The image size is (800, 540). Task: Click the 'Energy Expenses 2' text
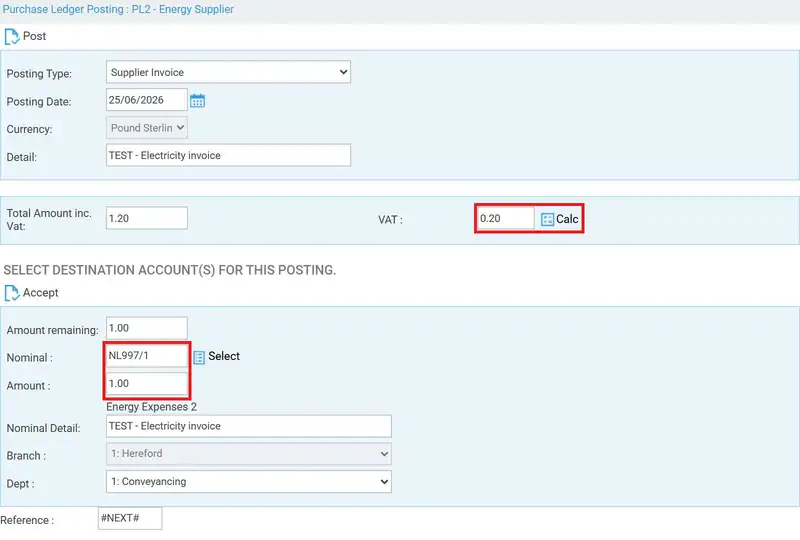[x=152, y=407]
